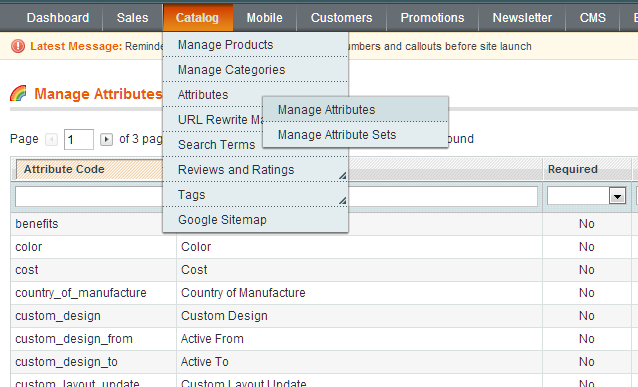Expand the Tags submenu
The width and height of the screenshot is (638, 387).
(x=343, y=200)
